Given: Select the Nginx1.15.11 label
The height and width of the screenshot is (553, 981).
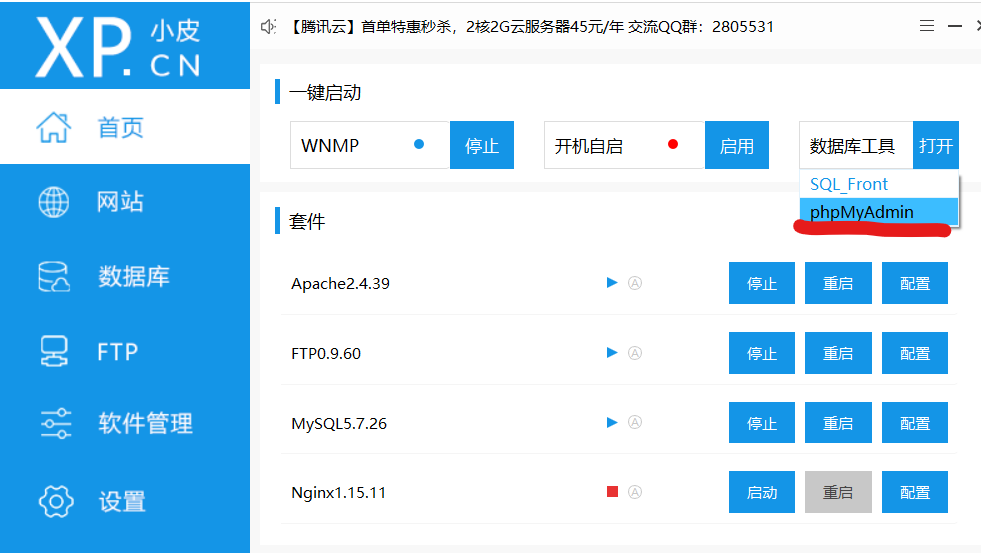Looking at the screenshot, I should 338,493.
